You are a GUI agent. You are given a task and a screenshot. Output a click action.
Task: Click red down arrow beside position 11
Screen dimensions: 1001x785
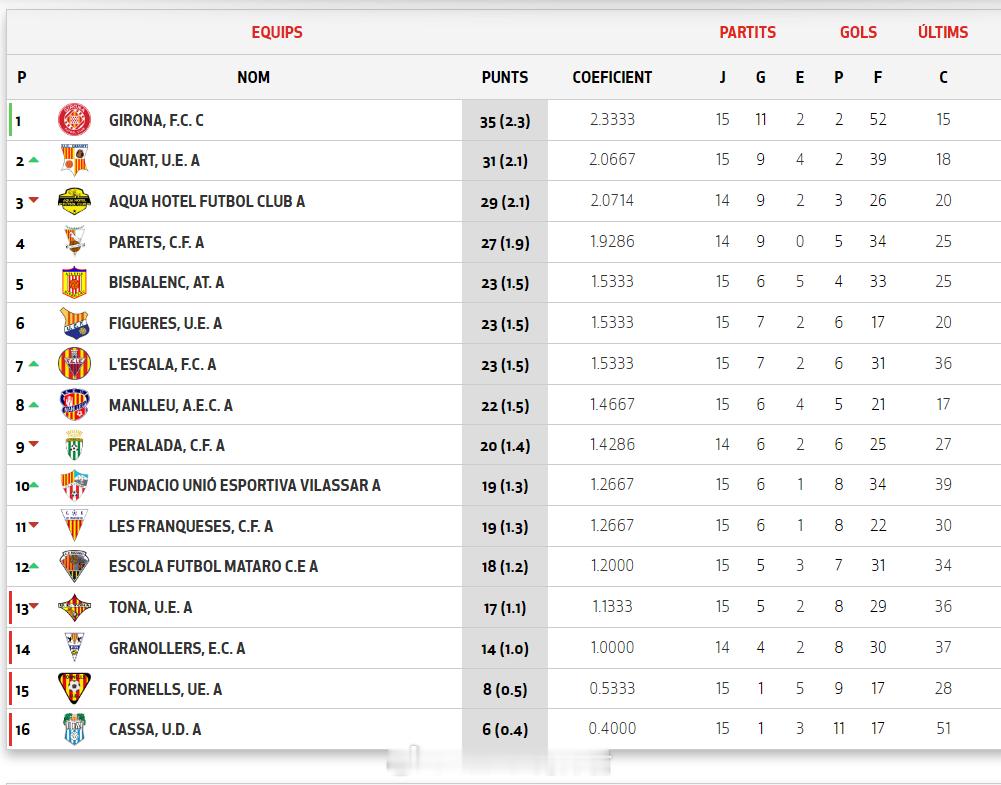(x=34, y=525)
